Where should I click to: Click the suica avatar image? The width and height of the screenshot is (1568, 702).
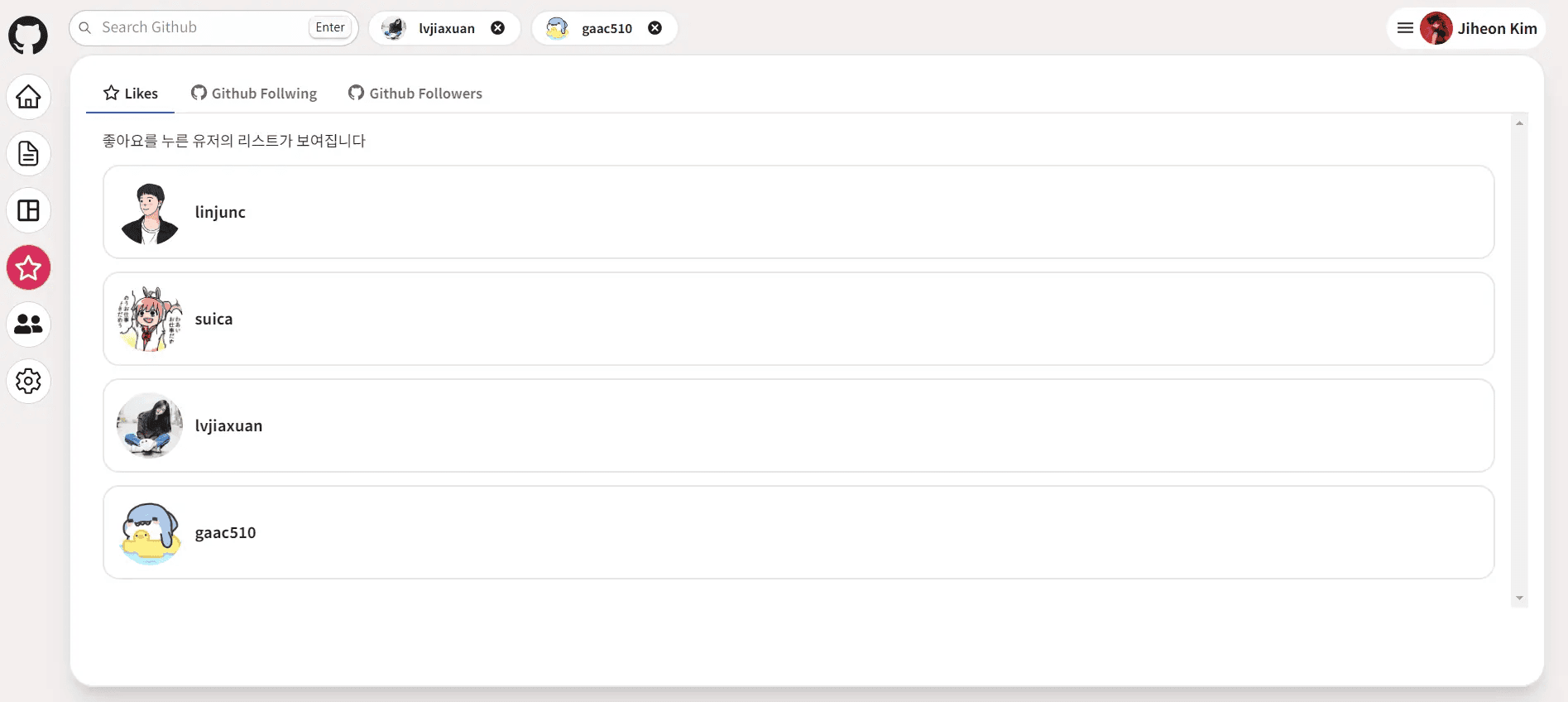click(150, 319)
